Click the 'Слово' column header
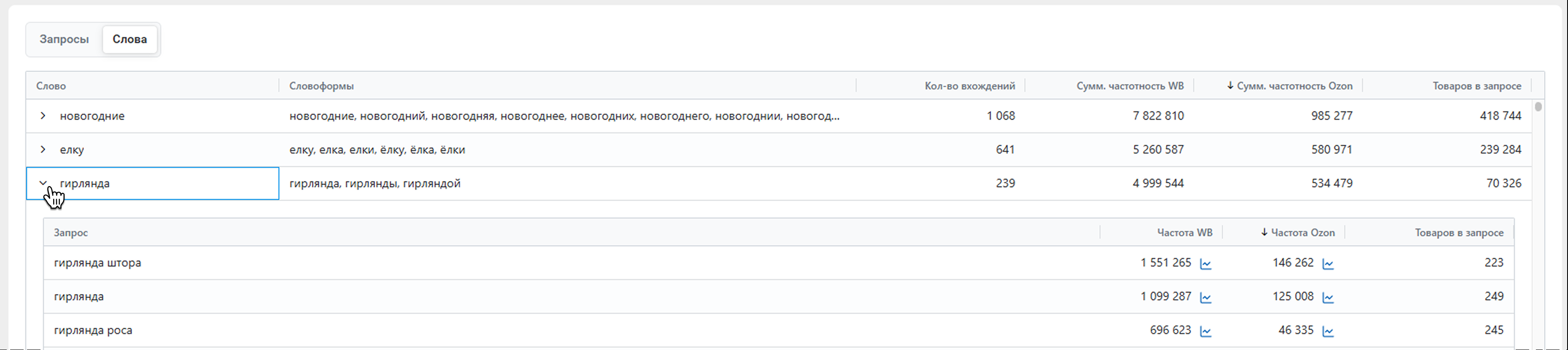Viewport: 1568px width, 350px height. click(x=51, y=86)
